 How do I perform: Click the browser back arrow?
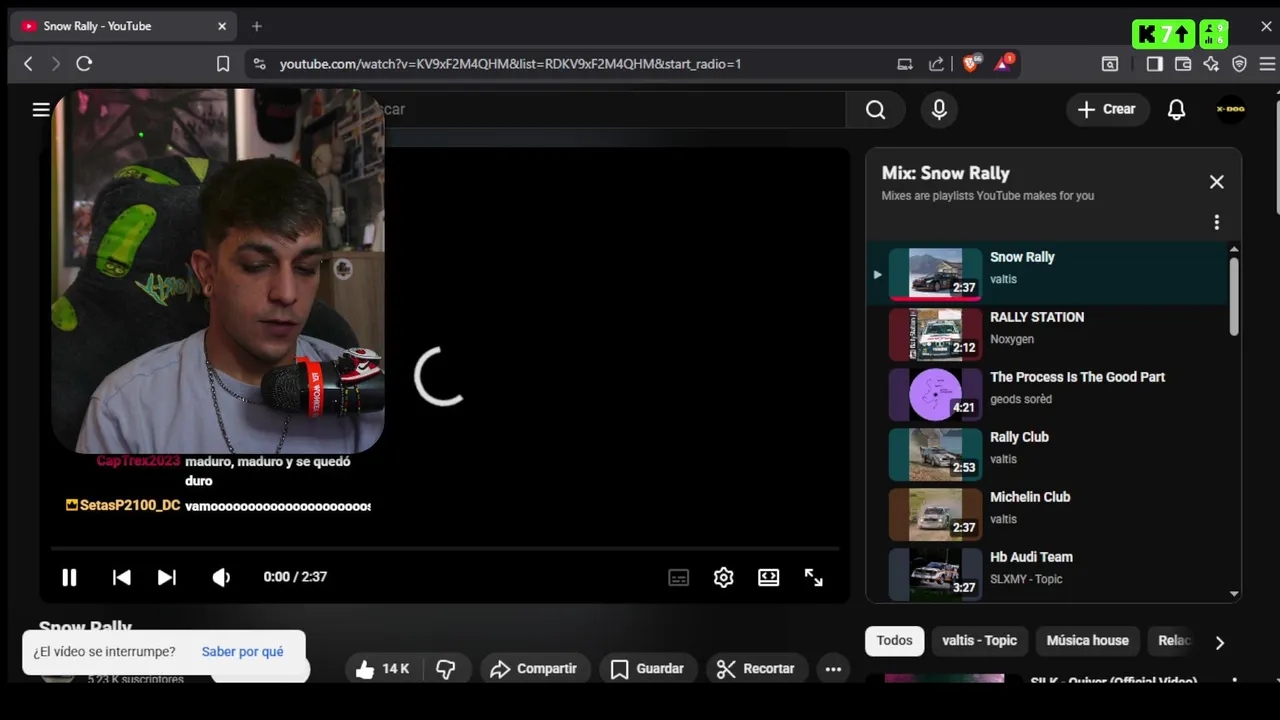(x=28, y=64)
